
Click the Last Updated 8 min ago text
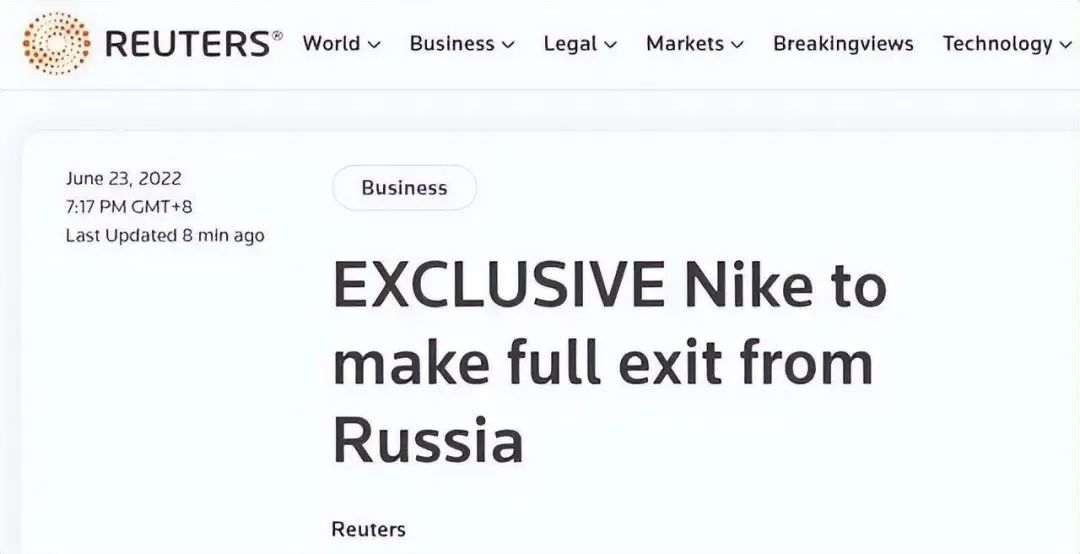(x=165, y=236)
